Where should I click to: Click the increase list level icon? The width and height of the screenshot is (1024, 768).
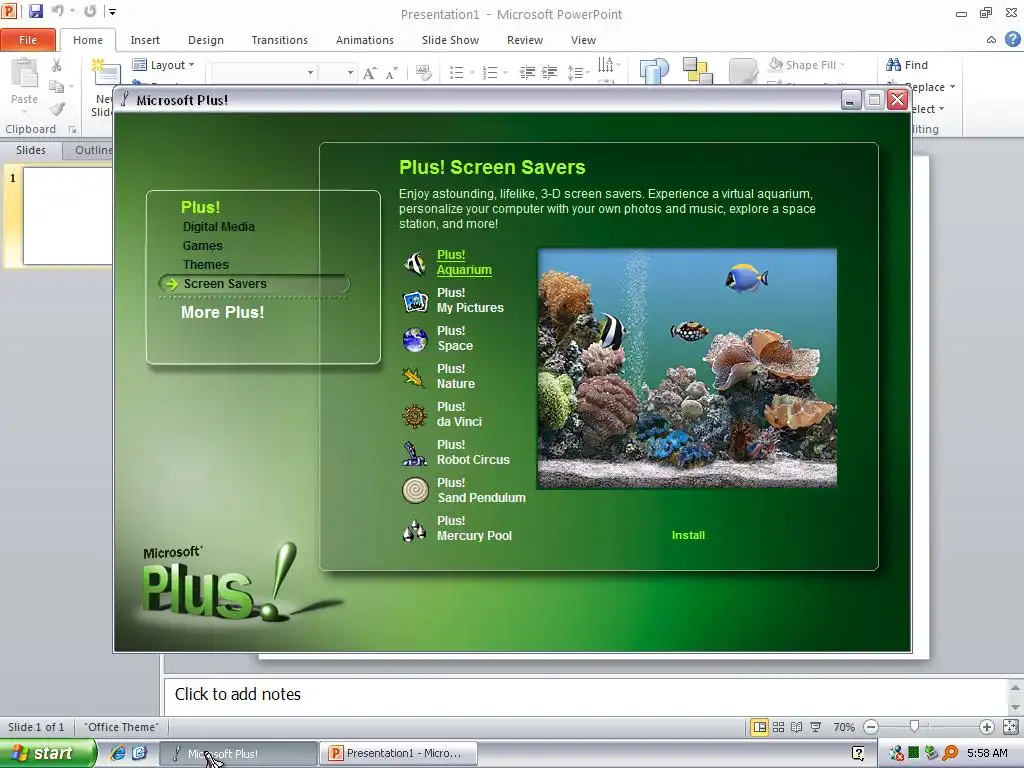550,72
